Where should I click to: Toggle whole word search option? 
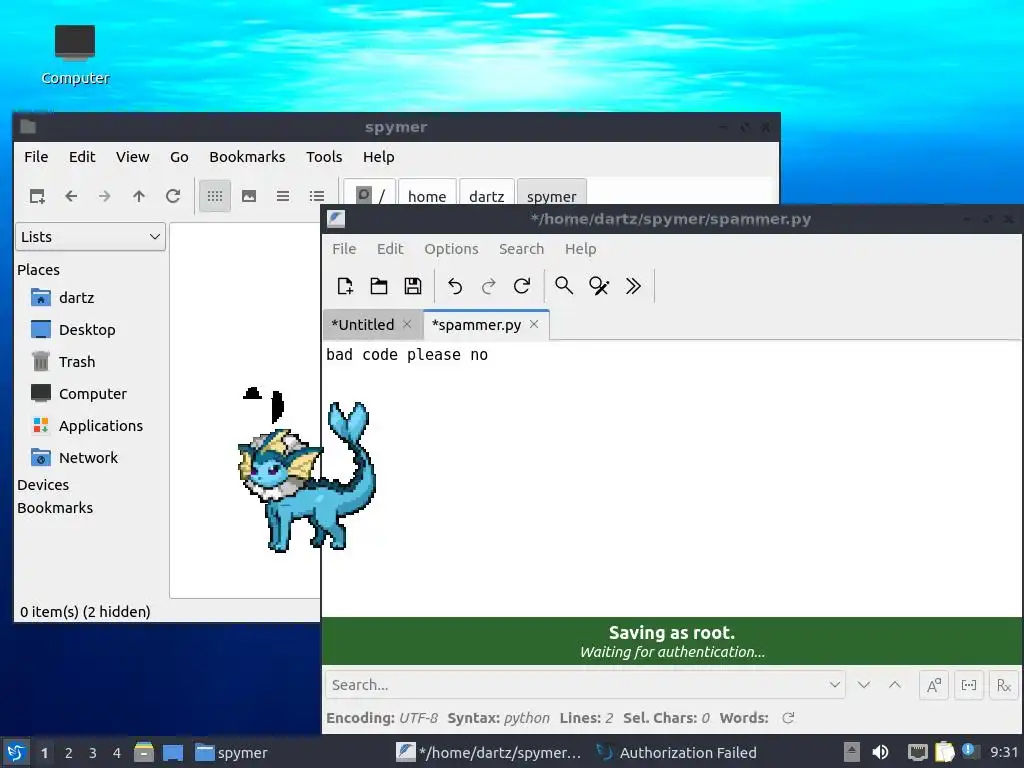(969, 685)
